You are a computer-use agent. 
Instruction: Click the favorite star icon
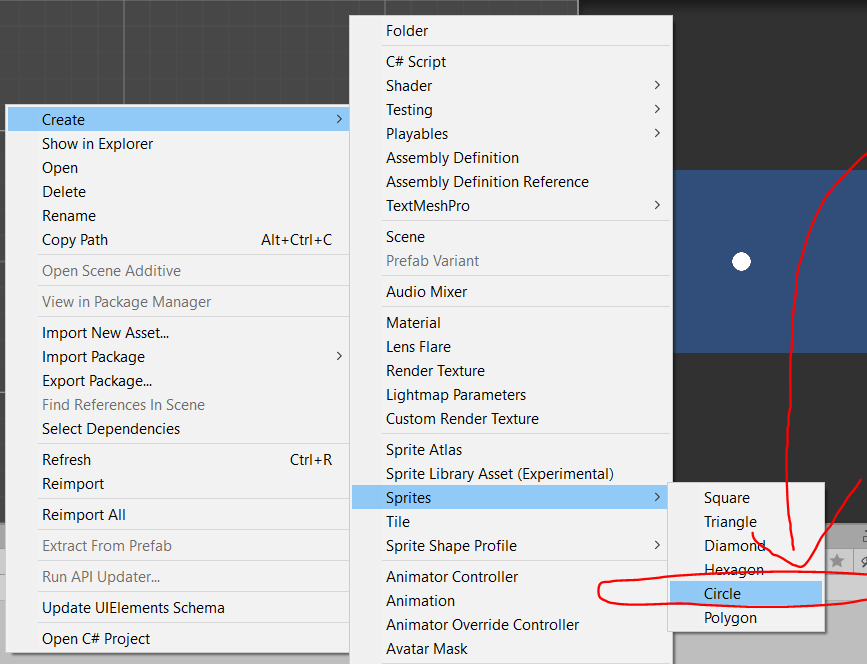tap(837, 561)
